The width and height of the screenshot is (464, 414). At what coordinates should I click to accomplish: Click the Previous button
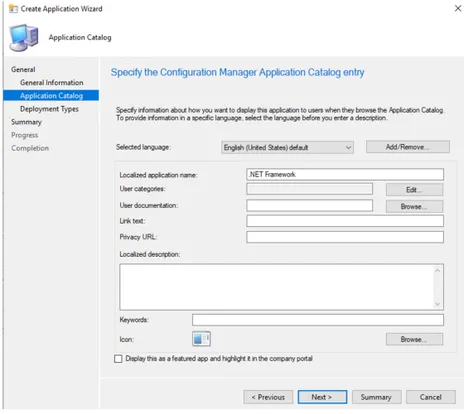click(268, 397)
